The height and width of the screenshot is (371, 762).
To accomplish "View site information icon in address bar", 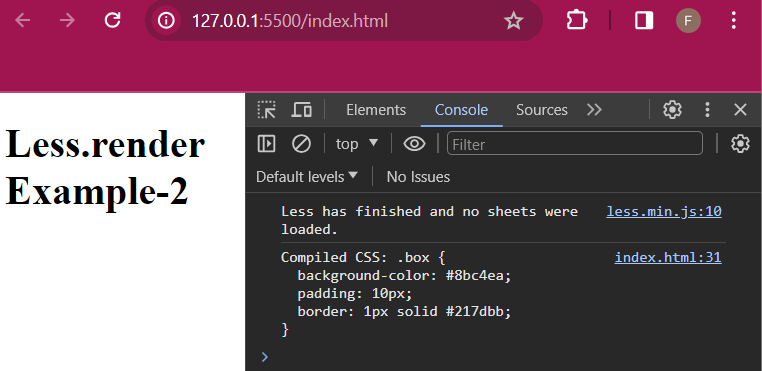I will click(166, 20).
